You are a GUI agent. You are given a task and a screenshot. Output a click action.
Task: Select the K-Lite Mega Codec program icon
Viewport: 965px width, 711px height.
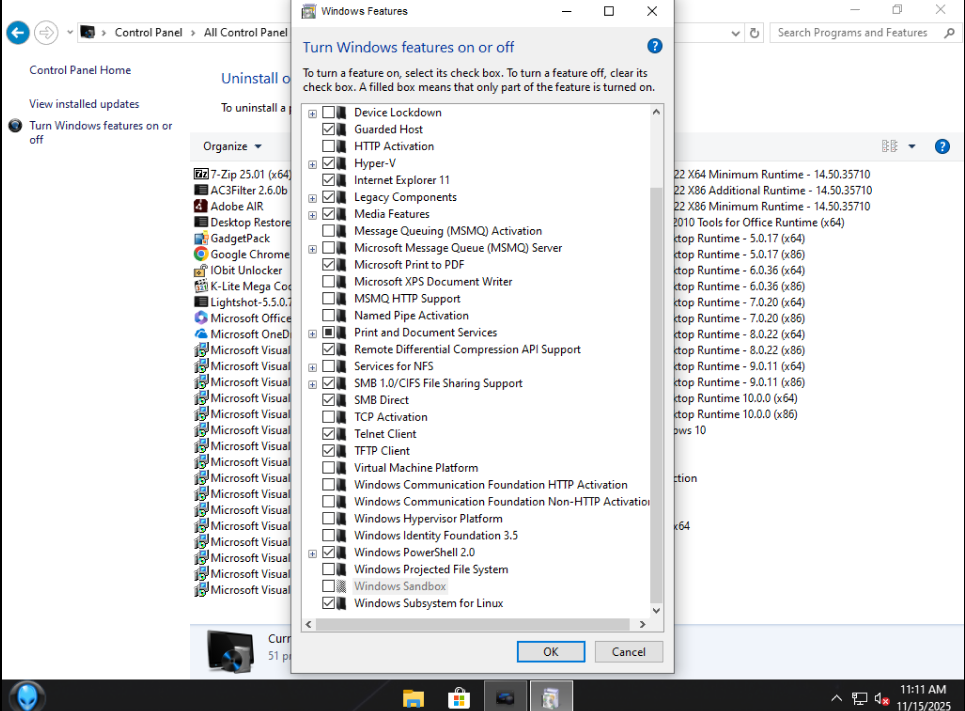201,286
